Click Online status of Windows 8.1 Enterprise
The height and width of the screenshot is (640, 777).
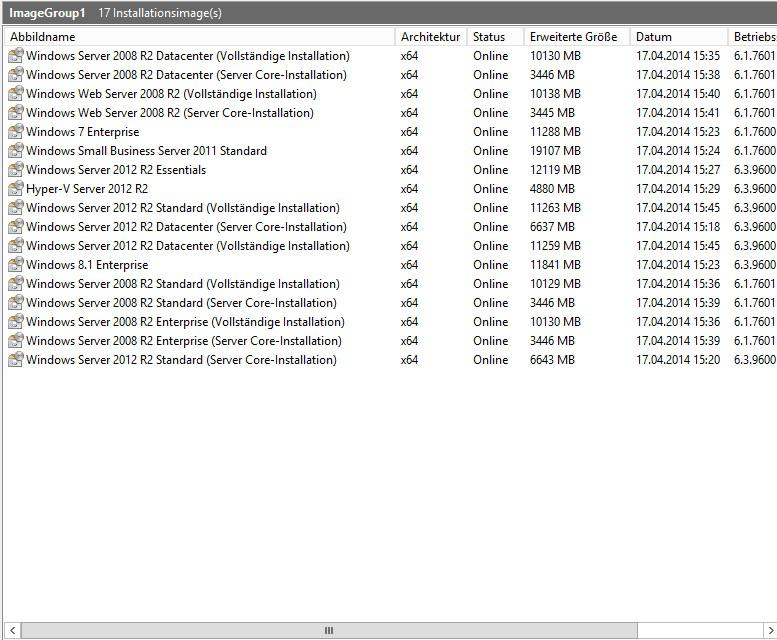(x=491, y=265)
